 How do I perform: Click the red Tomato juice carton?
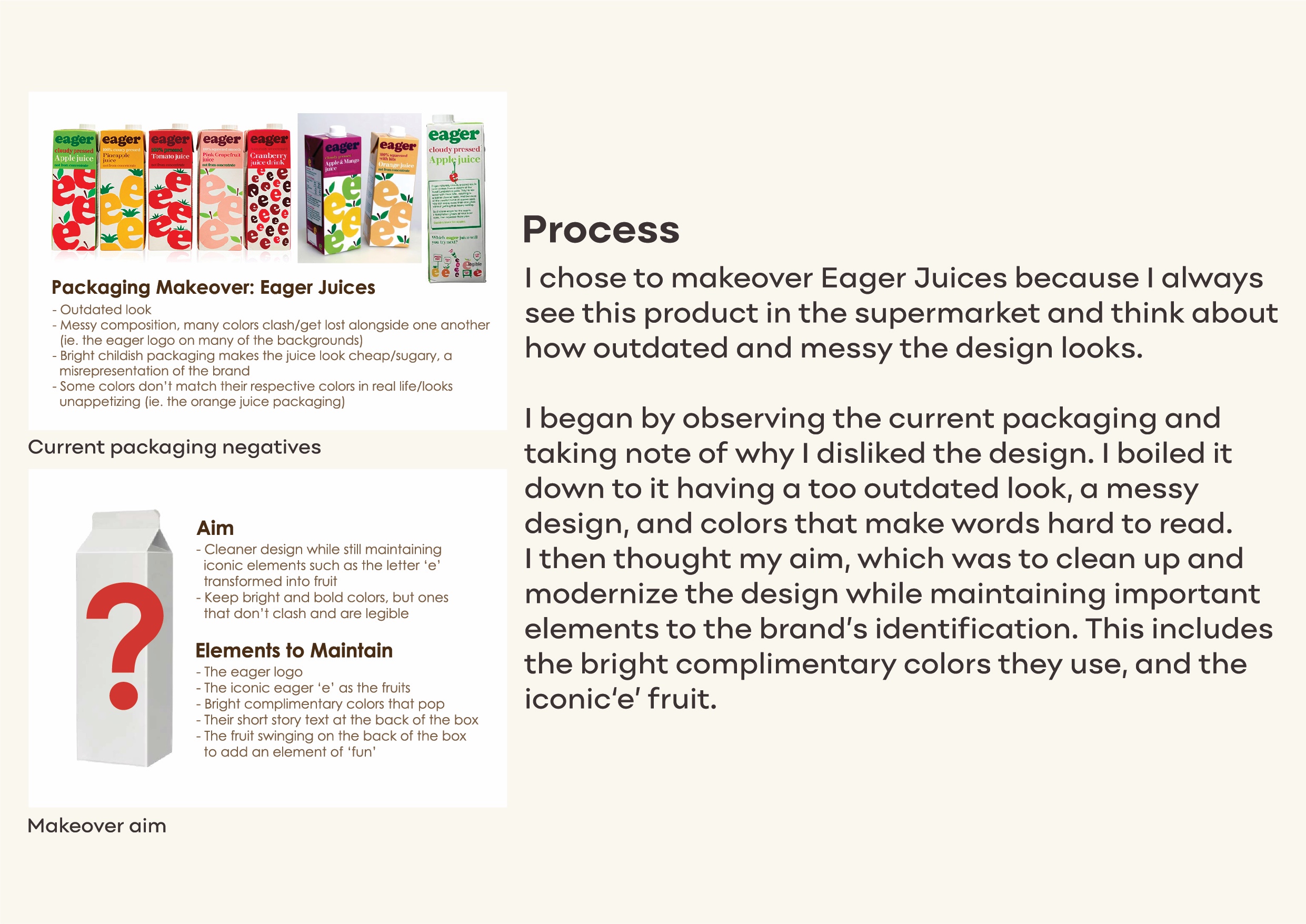click(x=170, y=191)
